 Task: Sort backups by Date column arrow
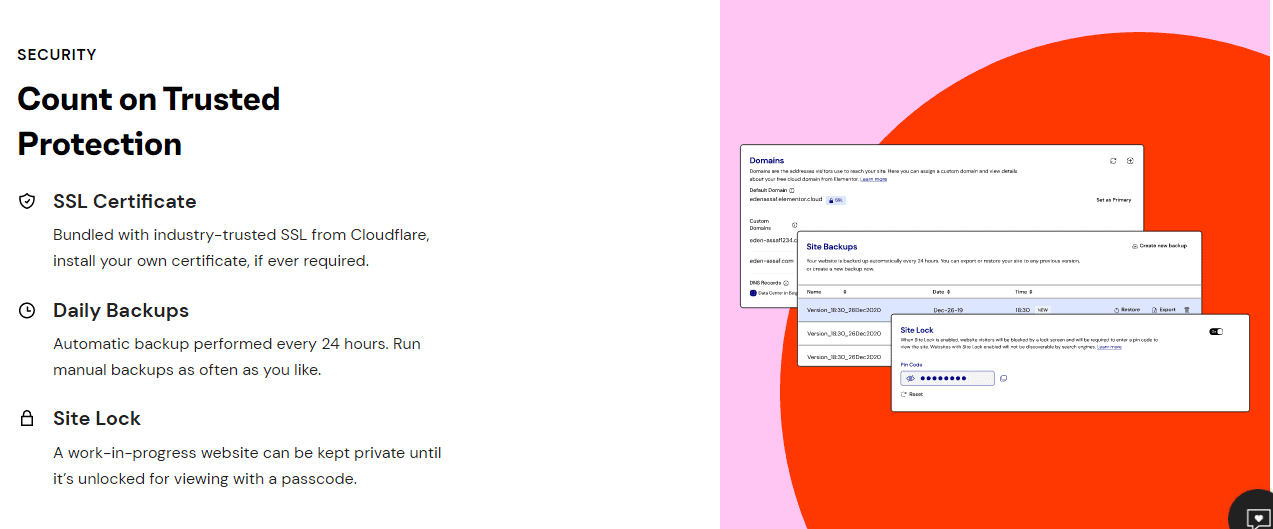tap(948, 292)
